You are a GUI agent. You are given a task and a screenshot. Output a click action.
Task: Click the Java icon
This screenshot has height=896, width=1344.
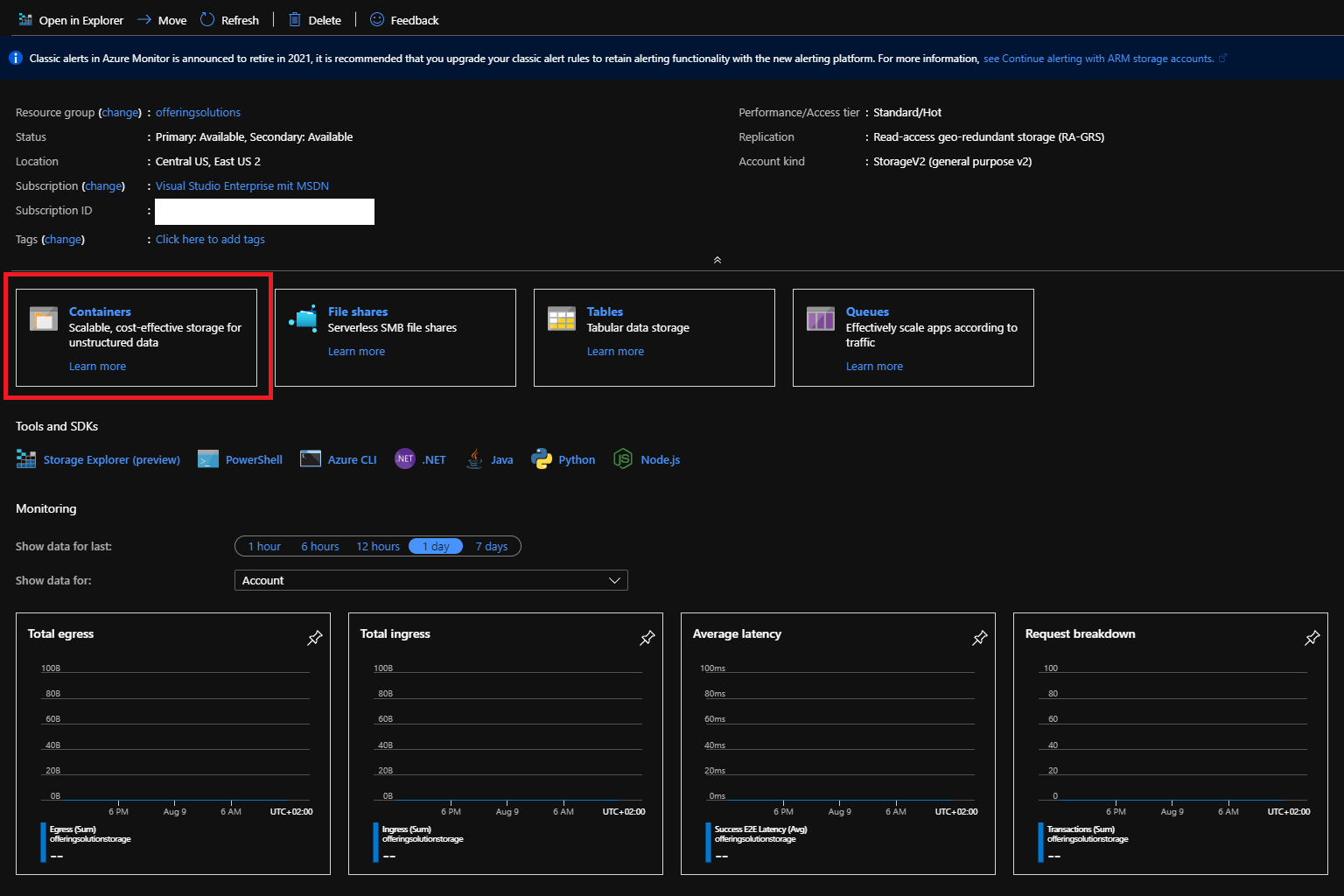(x=474, y=458)
